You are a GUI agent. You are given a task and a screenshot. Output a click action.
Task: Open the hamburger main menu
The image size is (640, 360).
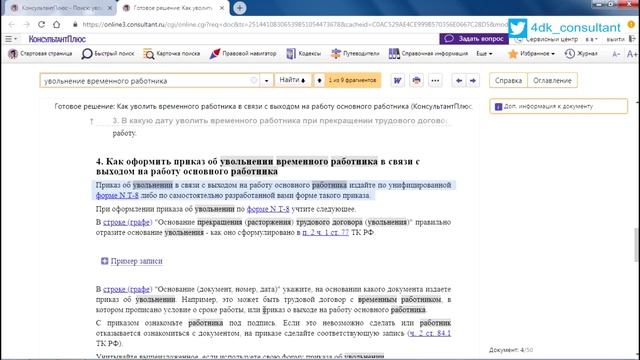coord(11,39)
